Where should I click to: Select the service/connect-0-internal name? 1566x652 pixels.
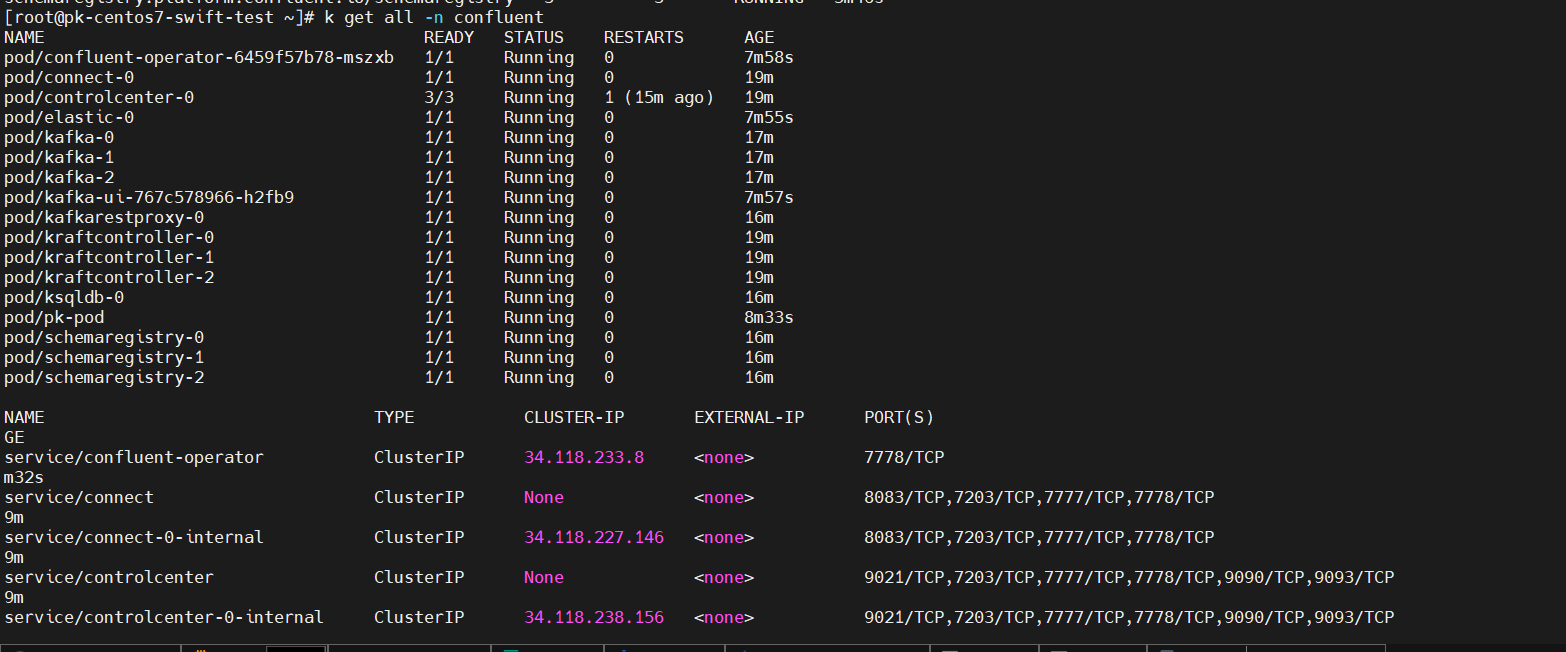coord(134,537)
